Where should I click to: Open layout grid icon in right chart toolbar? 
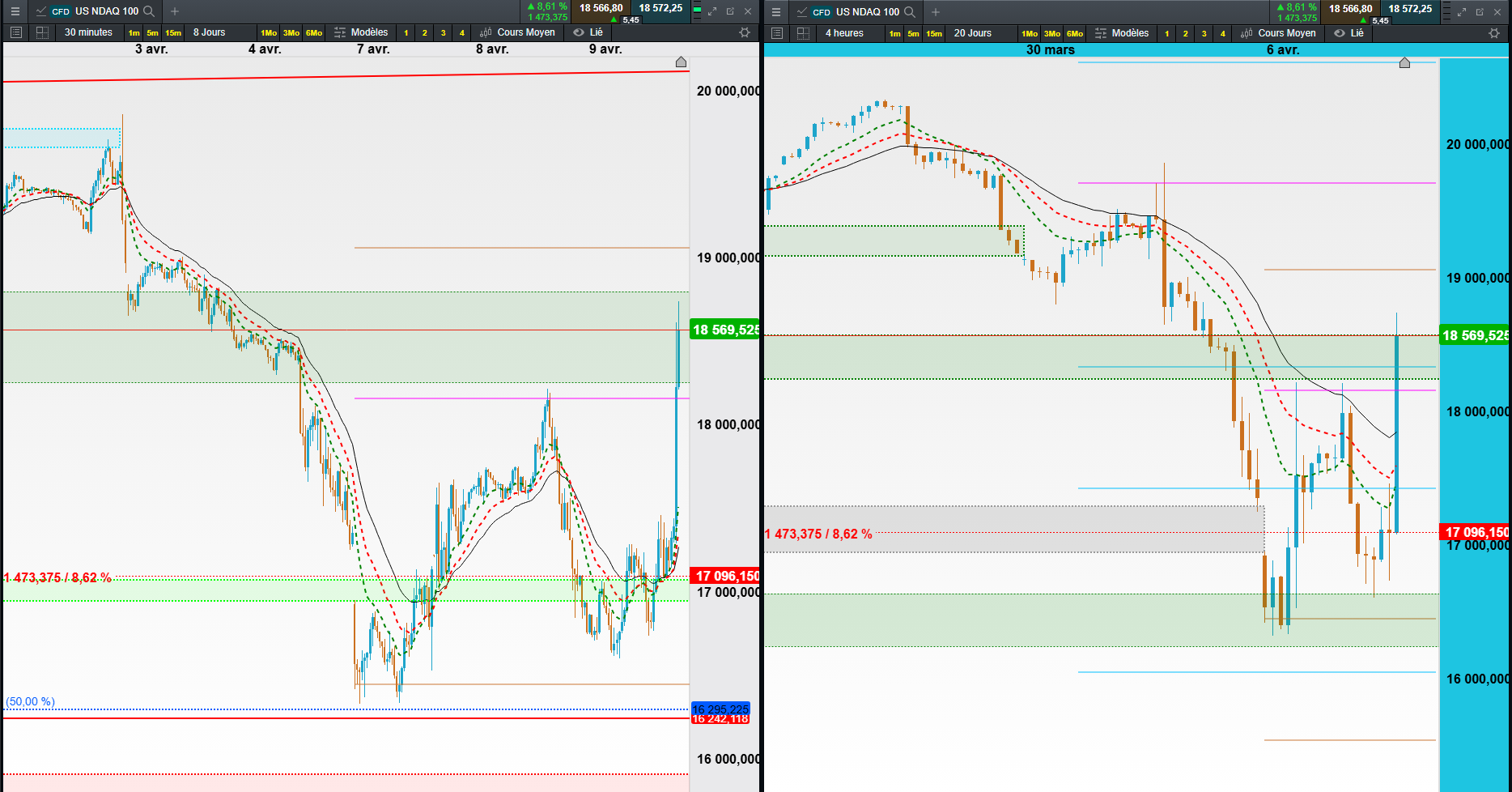coord(803,33)
